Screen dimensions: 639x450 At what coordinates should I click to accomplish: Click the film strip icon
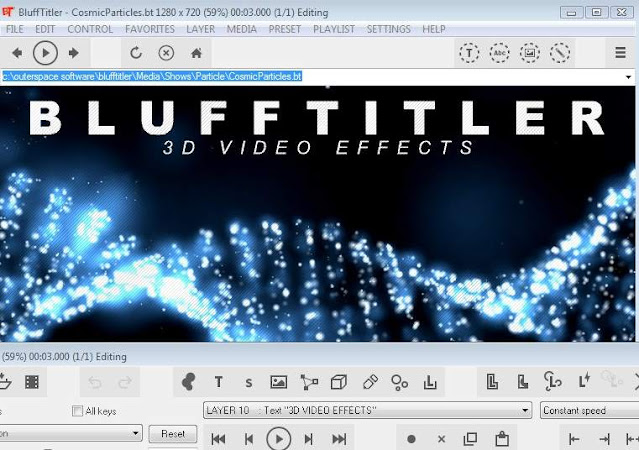point(32,382)
